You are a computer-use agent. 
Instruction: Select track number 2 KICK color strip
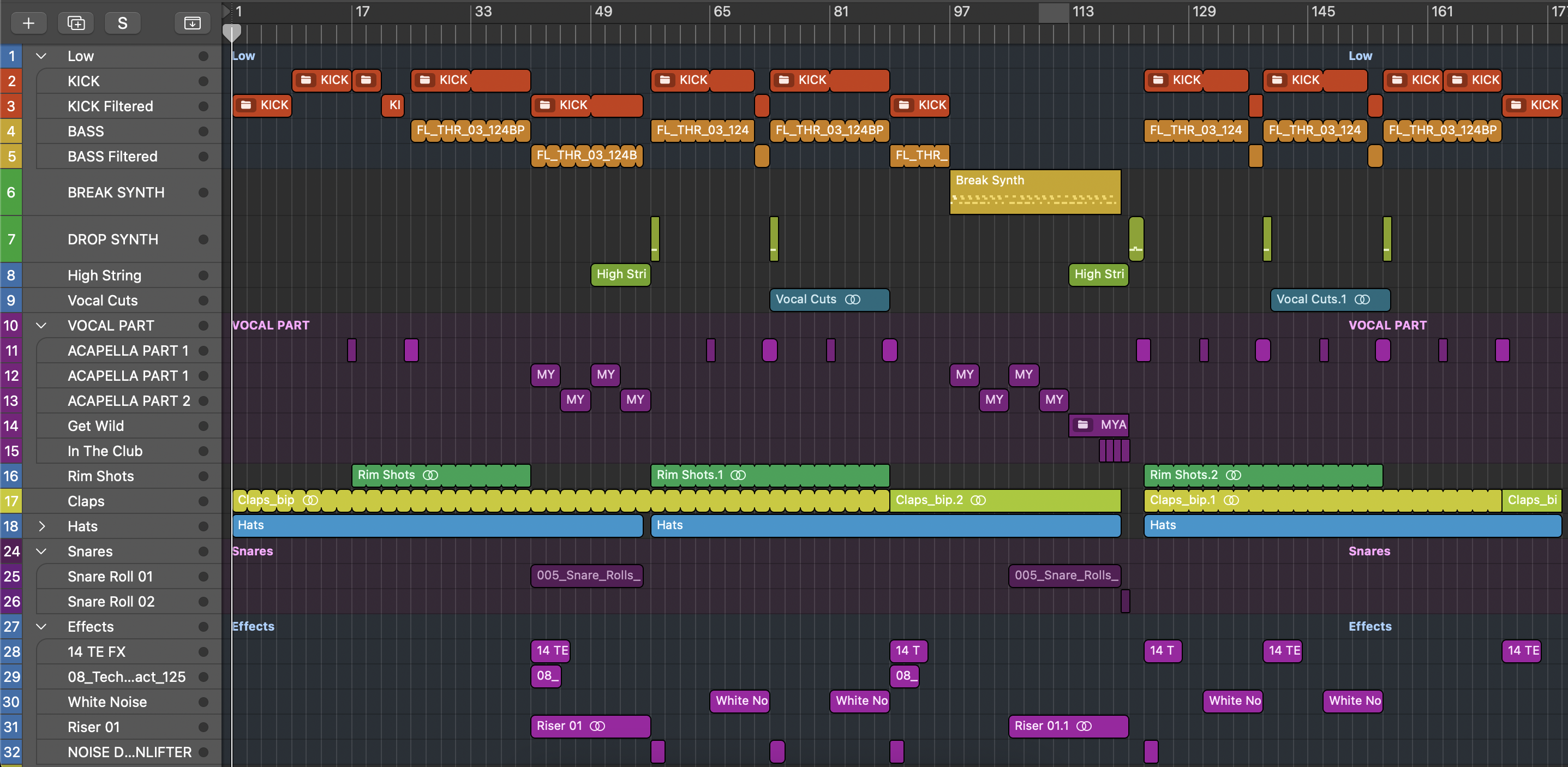pos(11,82)
